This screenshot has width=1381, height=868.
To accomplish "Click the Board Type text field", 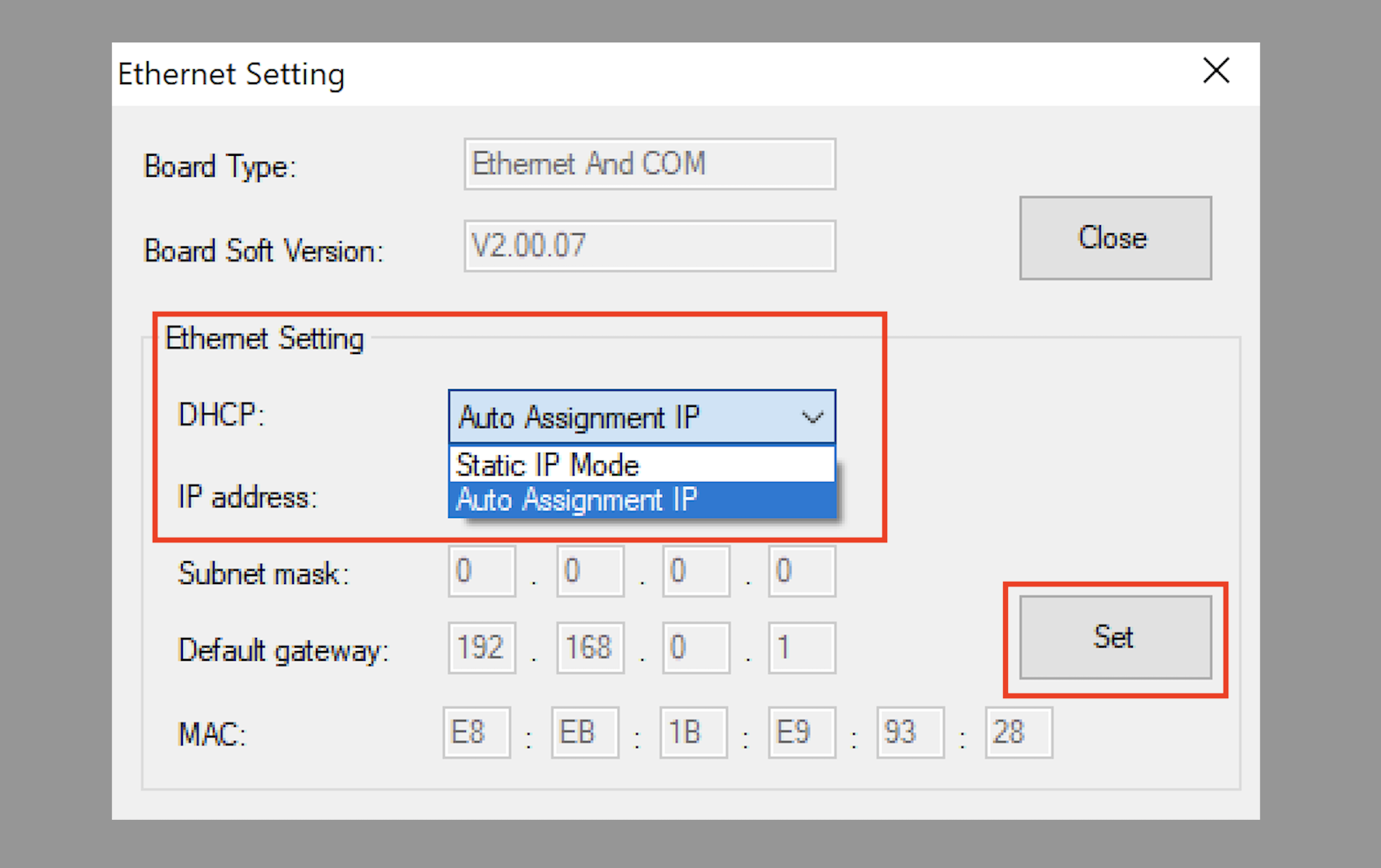I will point(649,164).
